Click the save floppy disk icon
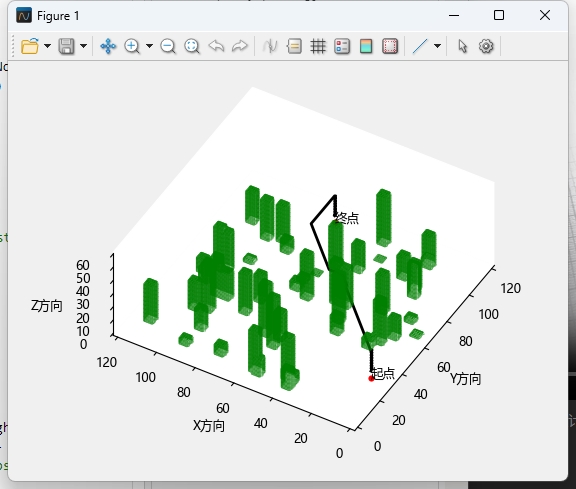The width and height of the screenshot is (576, 489). click(x=66, y=46)
